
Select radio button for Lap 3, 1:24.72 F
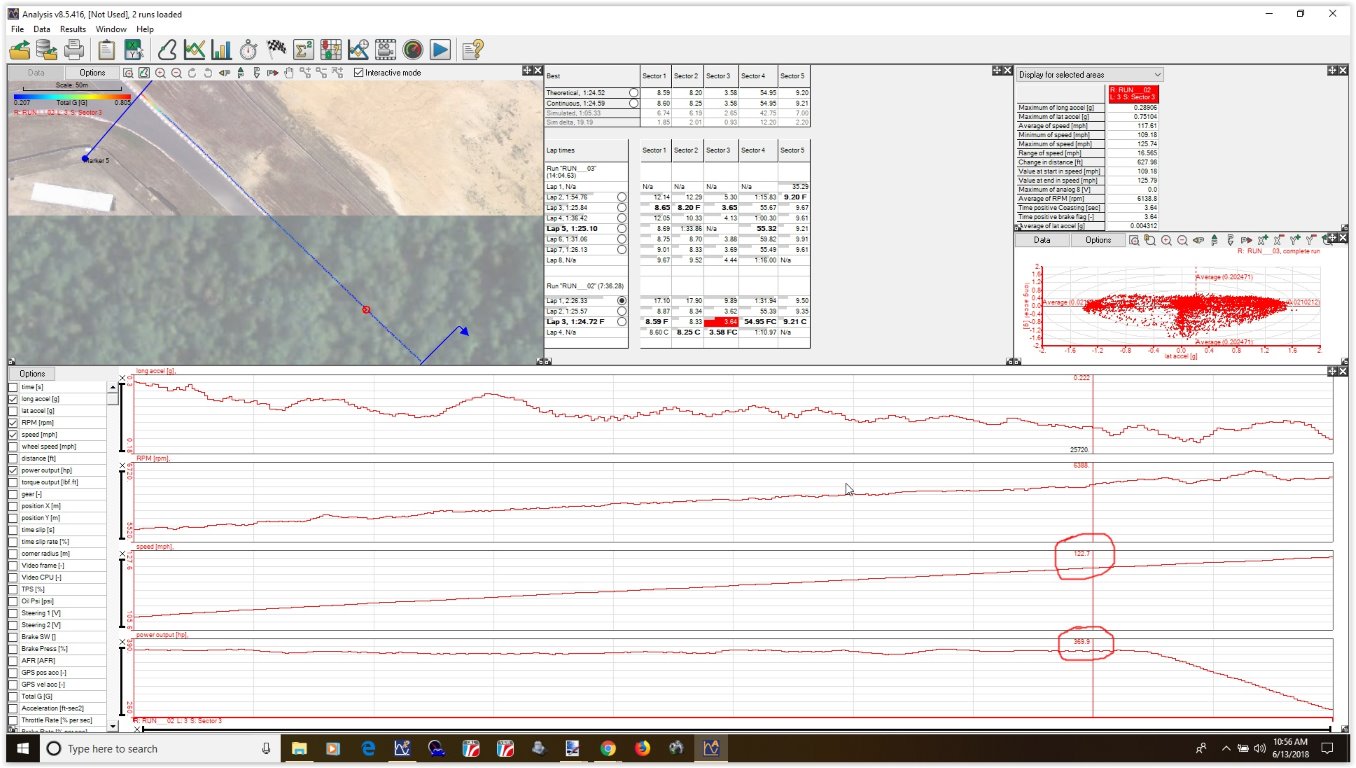point(622,322)
